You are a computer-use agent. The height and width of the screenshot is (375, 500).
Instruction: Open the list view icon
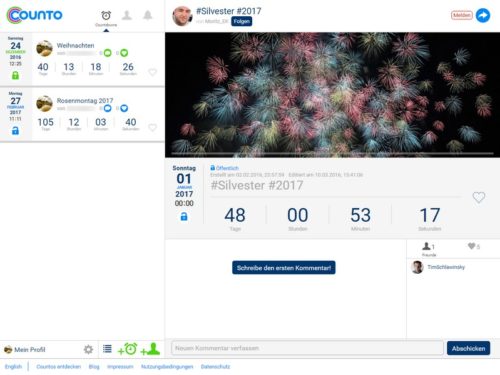[107, 349]
